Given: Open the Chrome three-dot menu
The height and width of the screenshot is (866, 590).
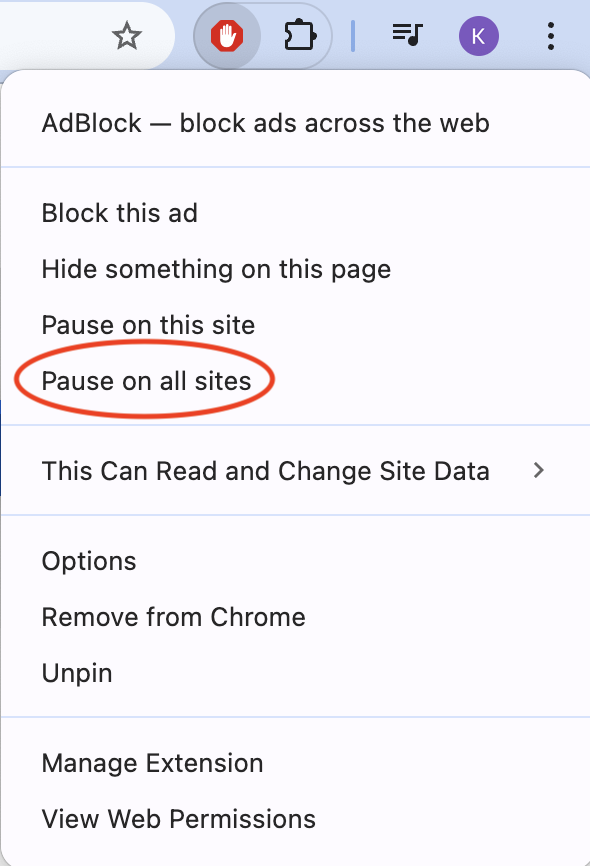Looking at the screenshot, I should pos(551,36).
